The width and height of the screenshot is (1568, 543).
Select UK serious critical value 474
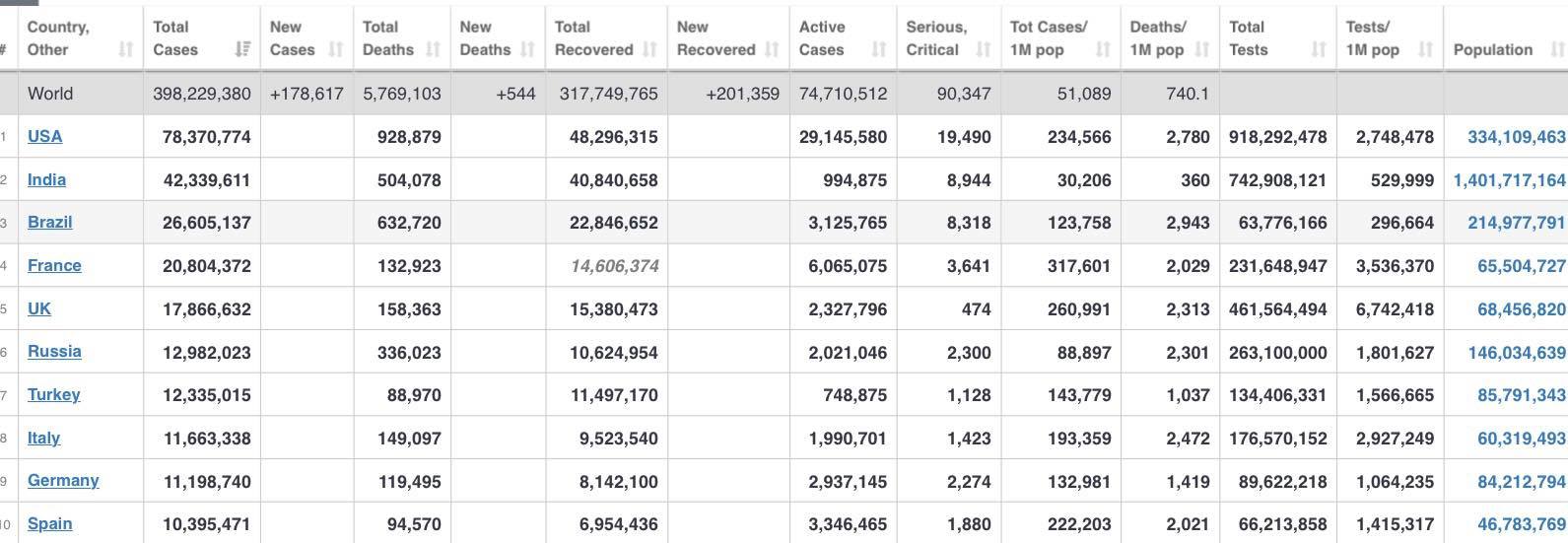pyautogui.click(x=976, y=309)
